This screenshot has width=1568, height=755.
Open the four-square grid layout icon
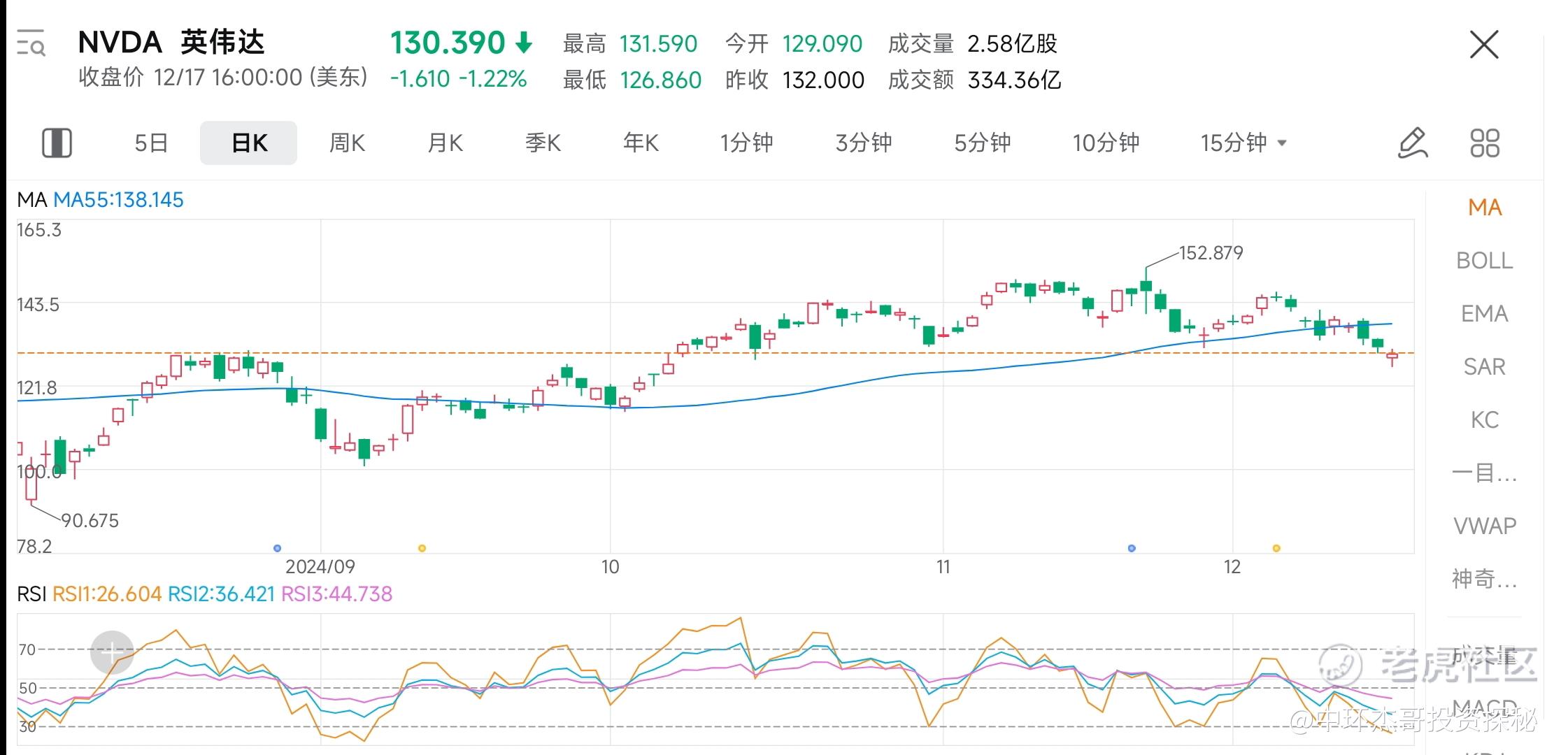[1484, 143]
